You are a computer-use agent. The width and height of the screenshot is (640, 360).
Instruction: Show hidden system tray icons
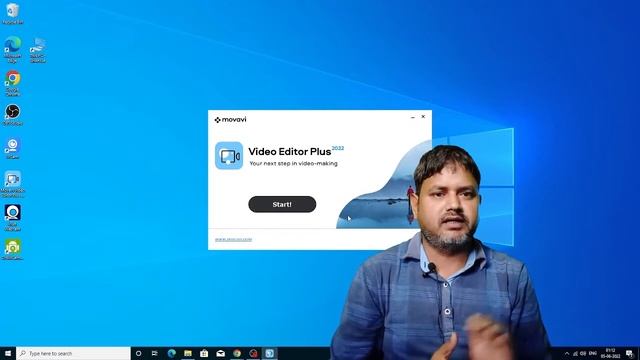point(567,353)
